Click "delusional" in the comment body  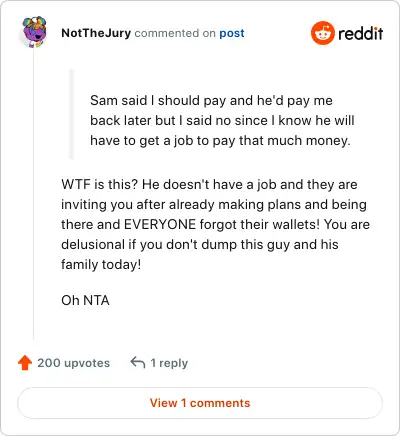tap(93, 244)
